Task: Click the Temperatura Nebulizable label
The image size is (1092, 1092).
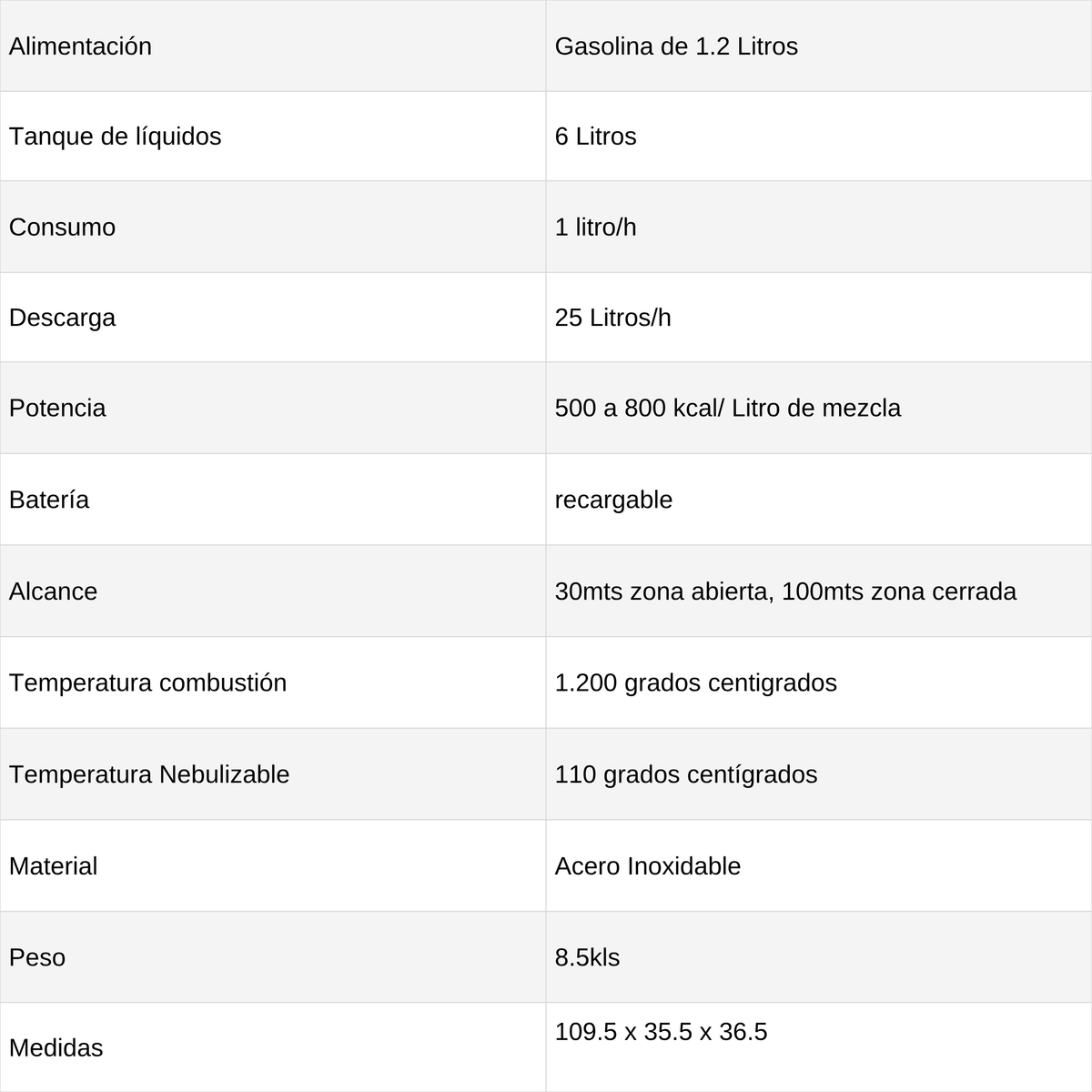Action: (x=149, y=774)
